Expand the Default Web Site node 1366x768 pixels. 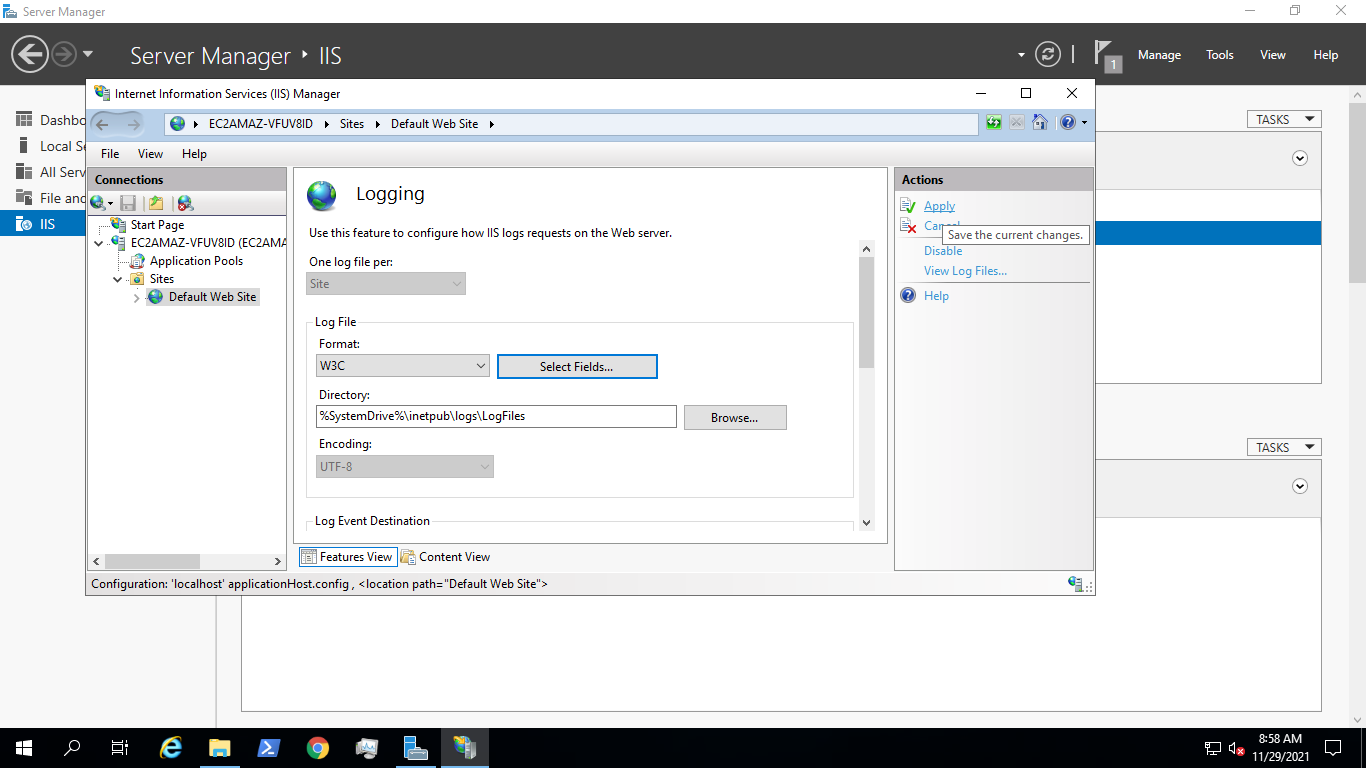pyautogui.click(x=136, y=296)
